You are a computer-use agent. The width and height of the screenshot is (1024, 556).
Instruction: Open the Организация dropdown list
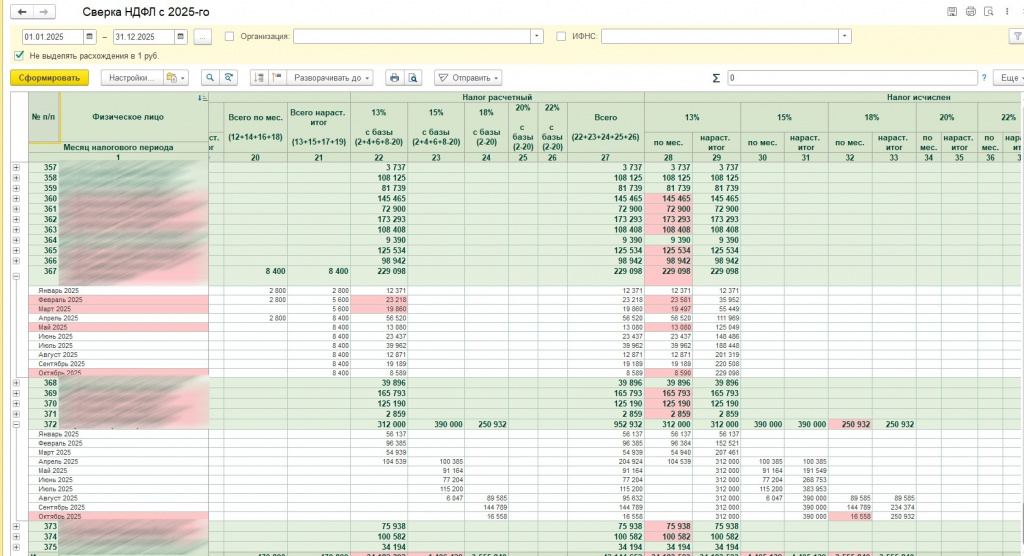tap(536, 36)
